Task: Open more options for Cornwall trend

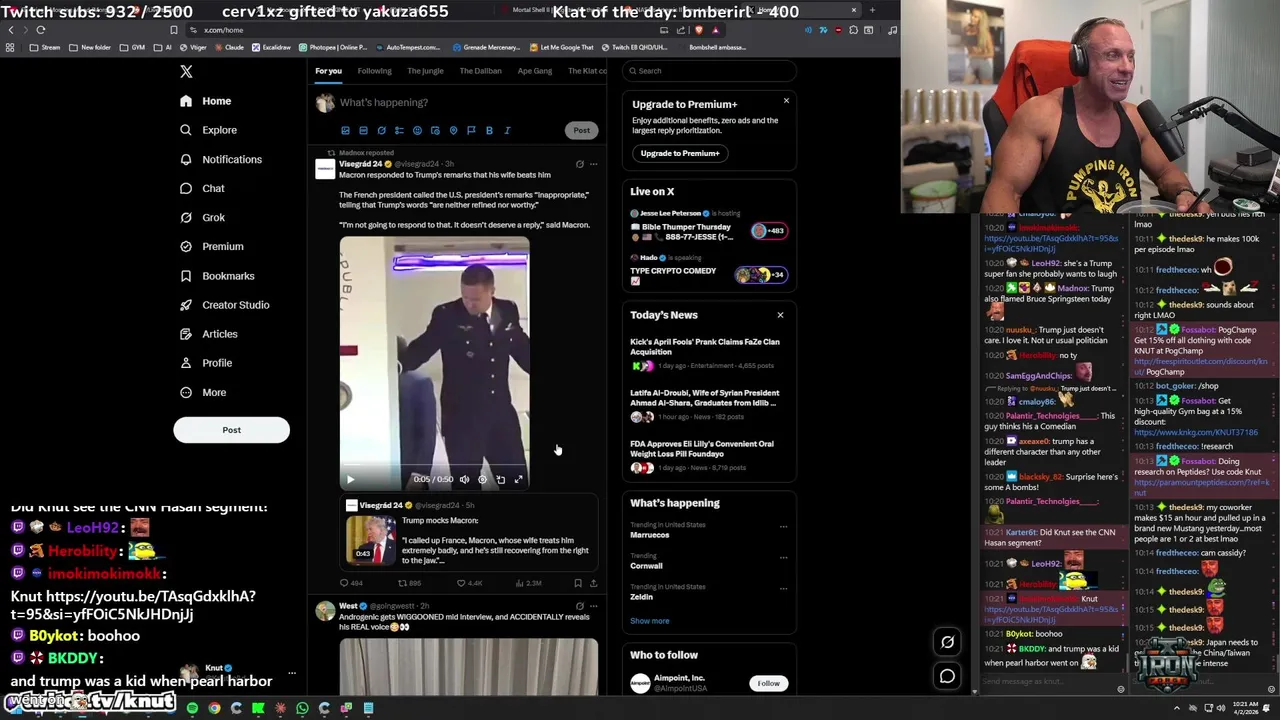Action: coord(783,557)
